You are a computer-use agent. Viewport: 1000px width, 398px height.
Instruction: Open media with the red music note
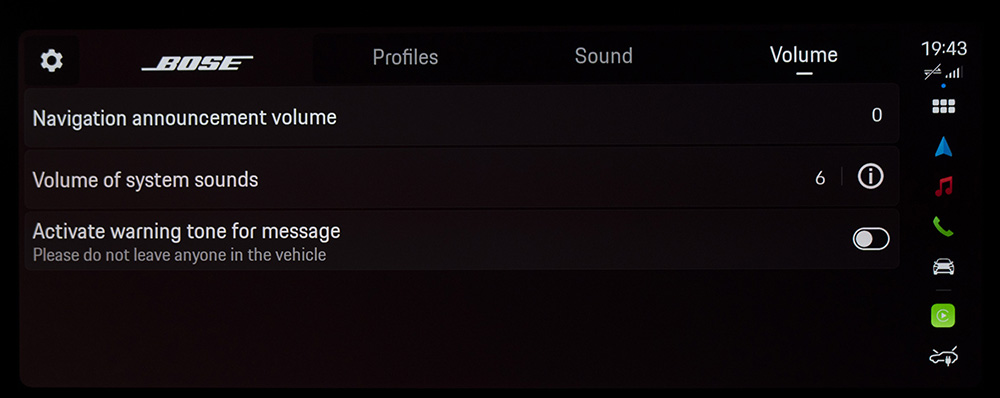pyautogui.click(x=943, y=186)
